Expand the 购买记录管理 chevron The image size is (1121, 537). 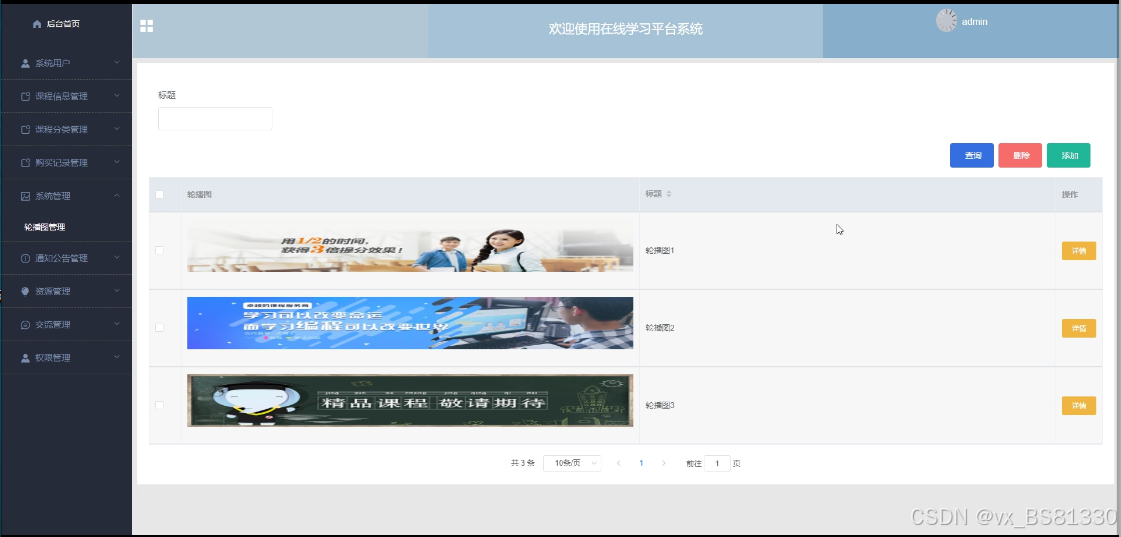point(117,162)
